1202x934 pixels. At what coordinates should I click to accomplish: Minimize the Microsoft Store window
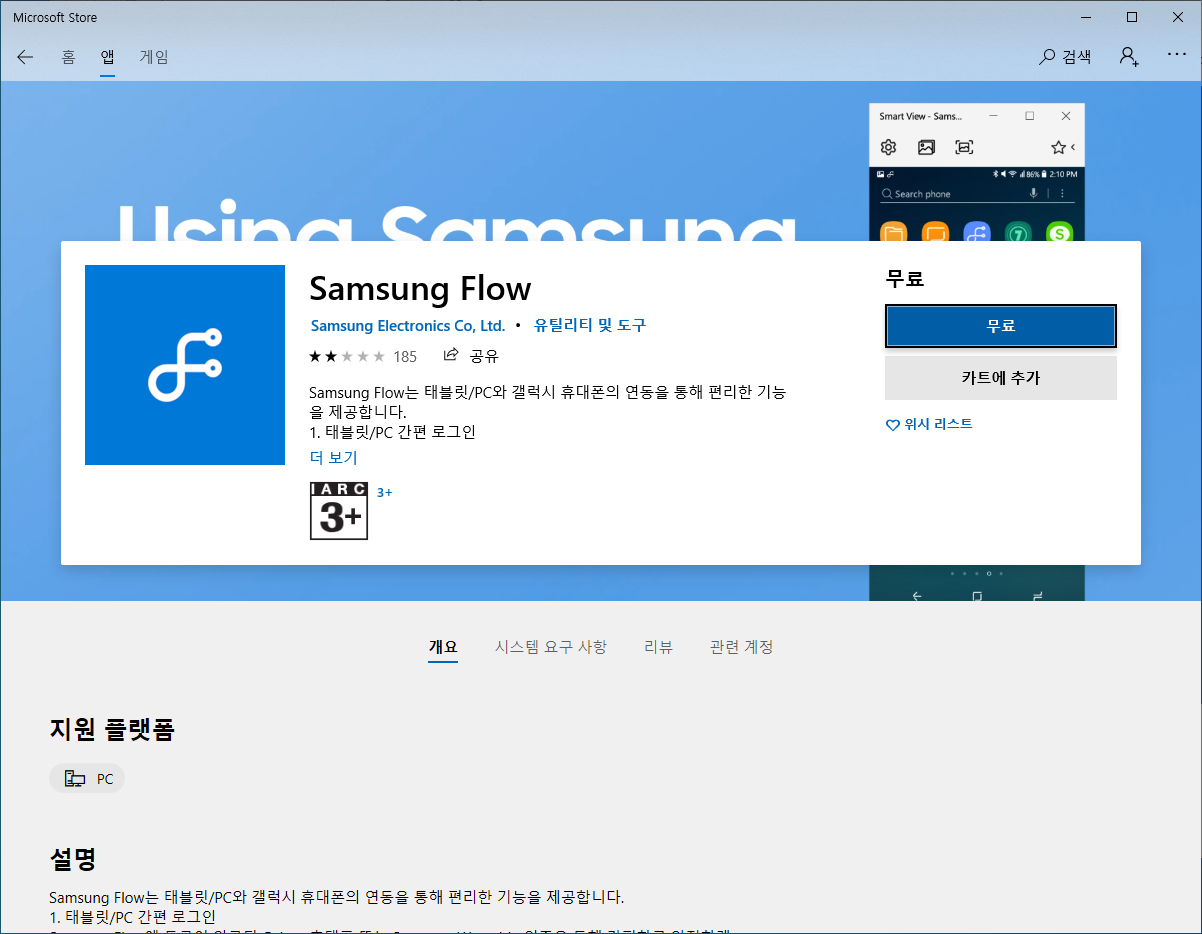(x=1086, y=17)
